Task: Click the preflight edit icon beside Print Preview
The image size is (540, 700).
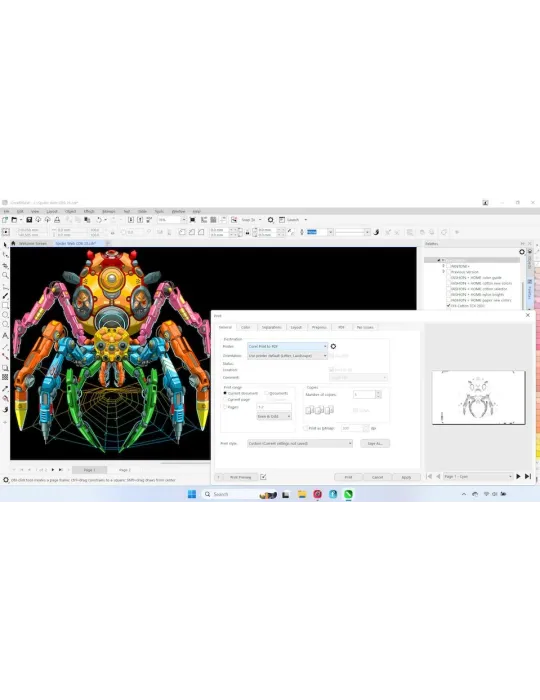Action: [263, 477]
